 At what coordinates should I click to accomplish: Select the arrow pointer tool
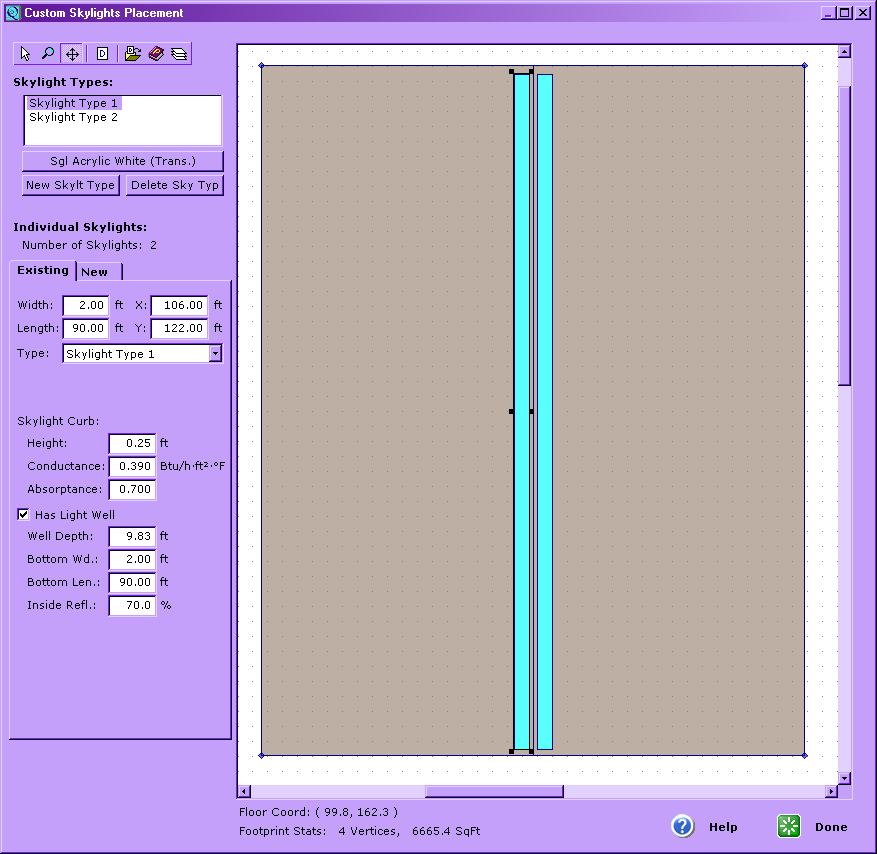tap(26, 54)
